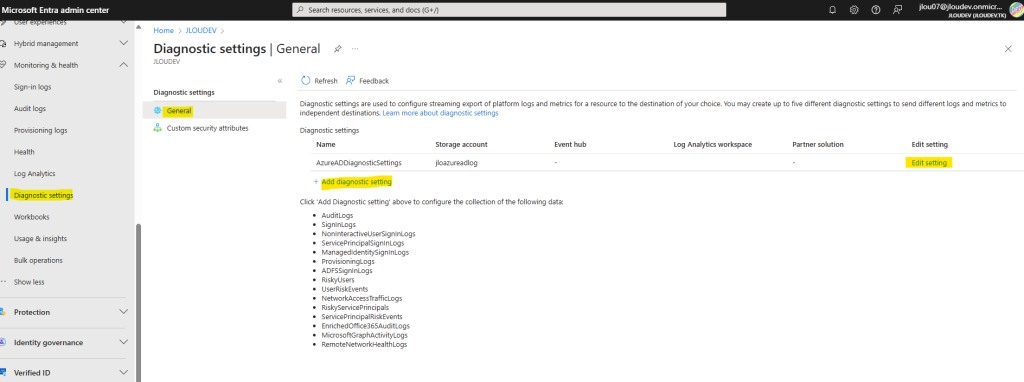Focus the search resources input field
Viewport: 1024px width, 382px height.
(x=509, y=10)
